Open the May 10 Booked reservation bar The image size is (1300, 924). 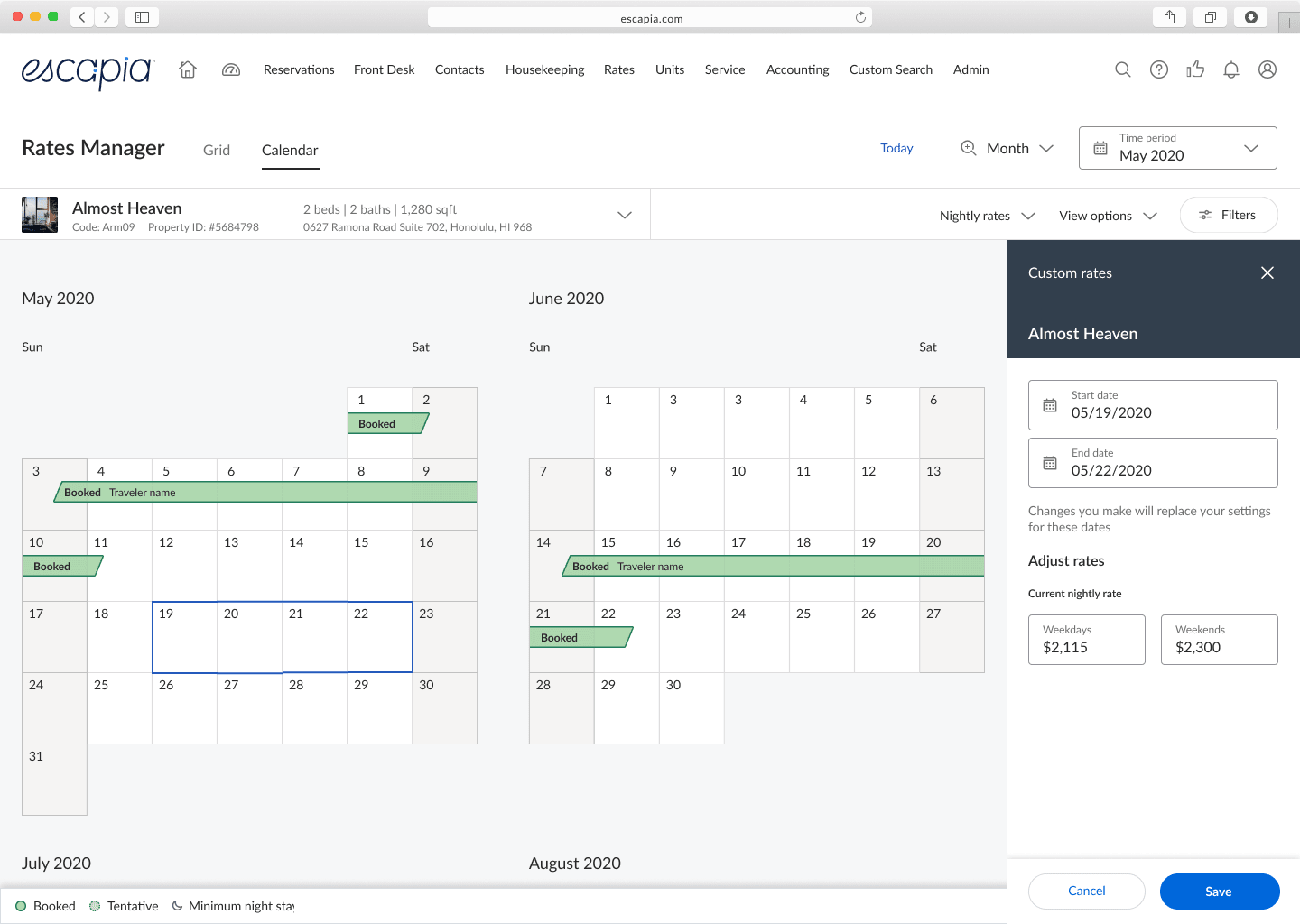[x=62, y=566]
